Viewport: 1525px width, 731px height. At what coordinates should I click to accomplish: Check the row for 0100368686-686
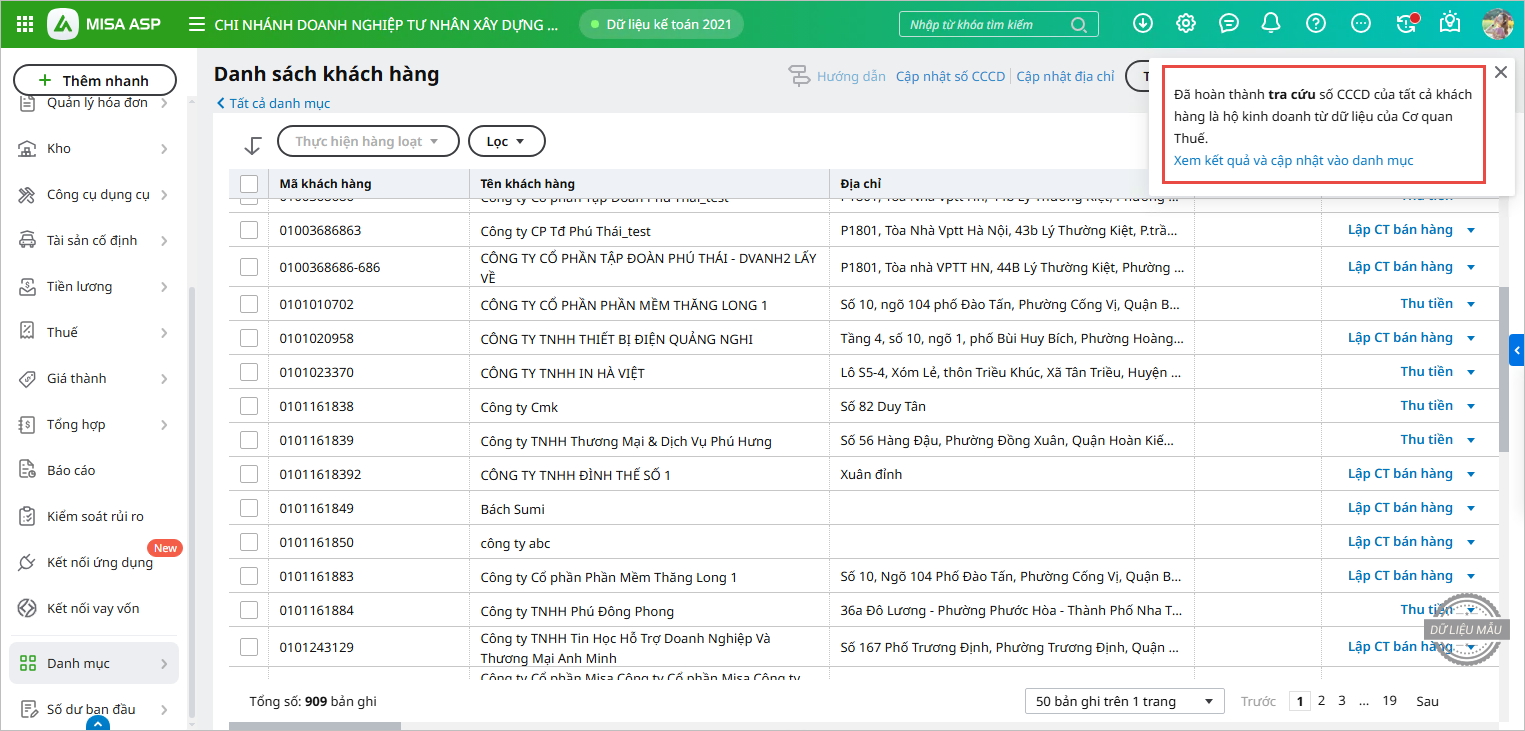(249, 266)
